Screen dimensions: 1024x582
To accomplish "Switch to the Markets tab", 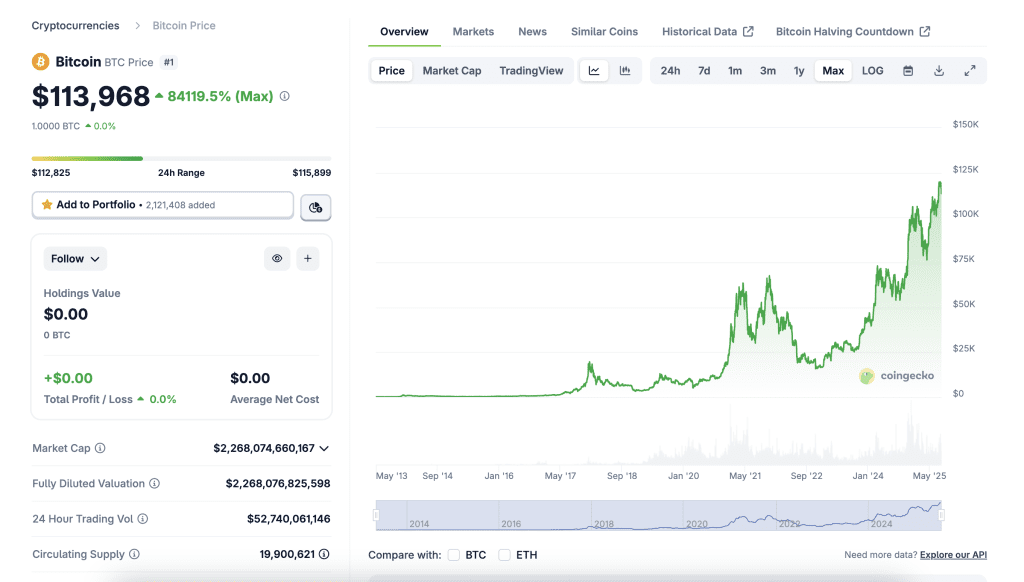I will point(473,31).
